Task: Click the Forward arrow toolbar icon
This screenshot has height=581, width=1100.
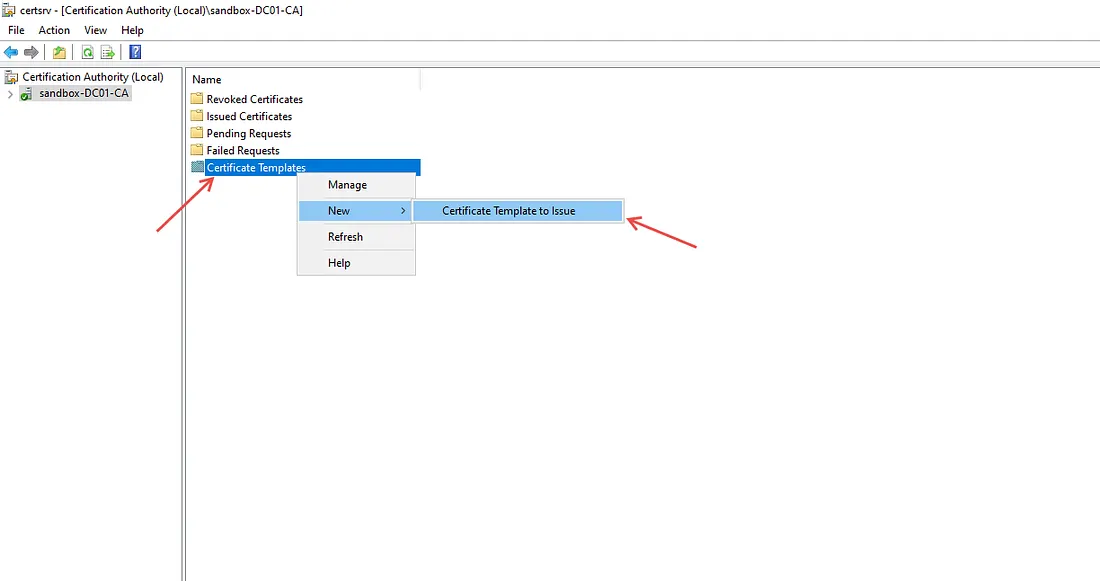Action: click(x=31, y=52)
